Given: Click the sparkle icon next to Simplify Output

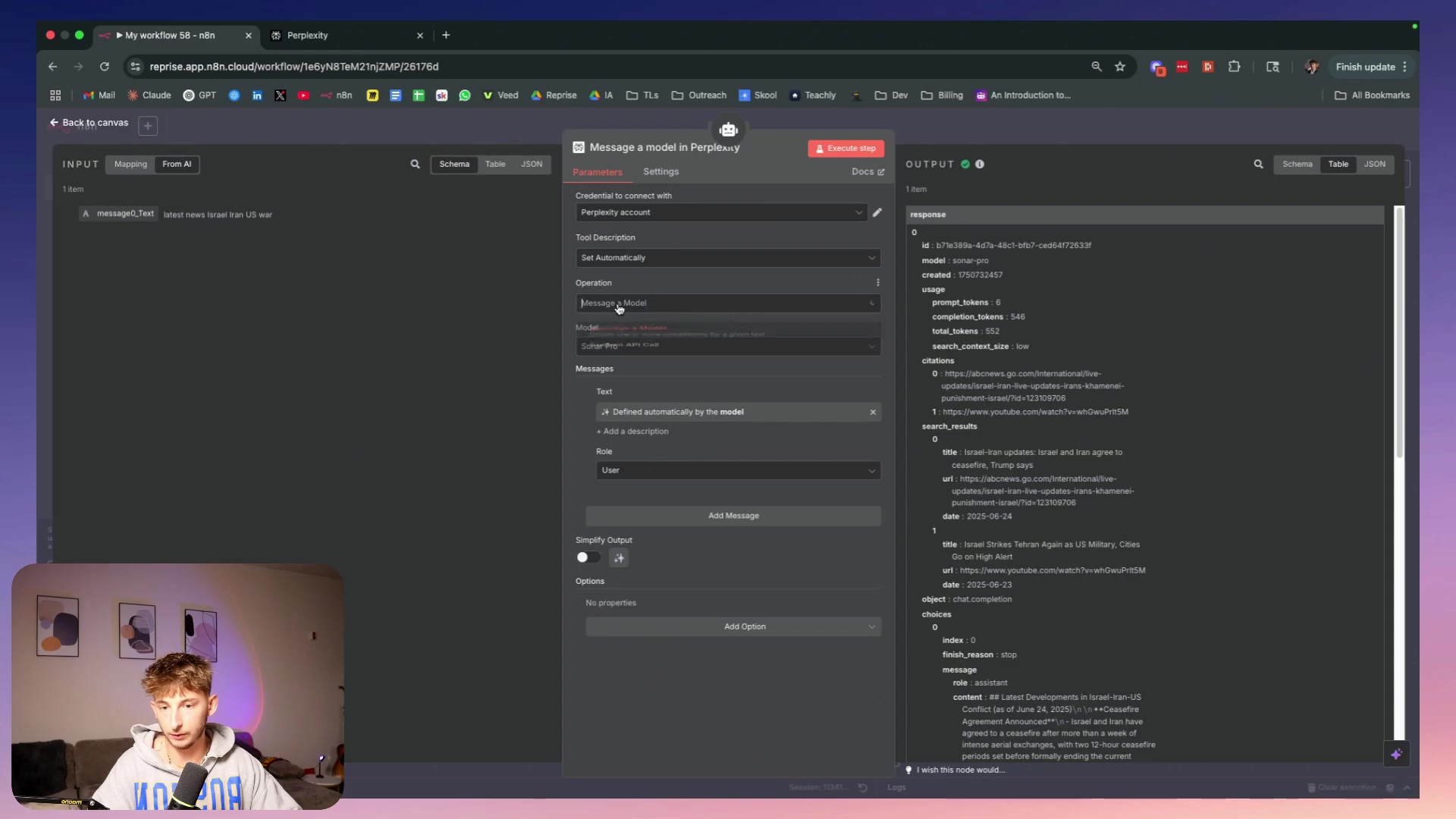Looking at the screenshot, I should [619, 558].
